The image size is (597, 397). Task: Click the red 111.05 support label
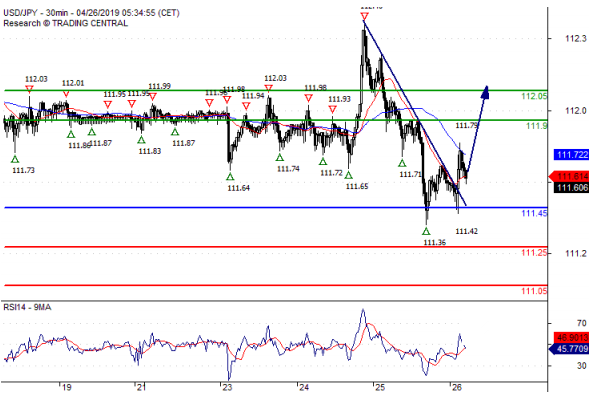[534, 291]
